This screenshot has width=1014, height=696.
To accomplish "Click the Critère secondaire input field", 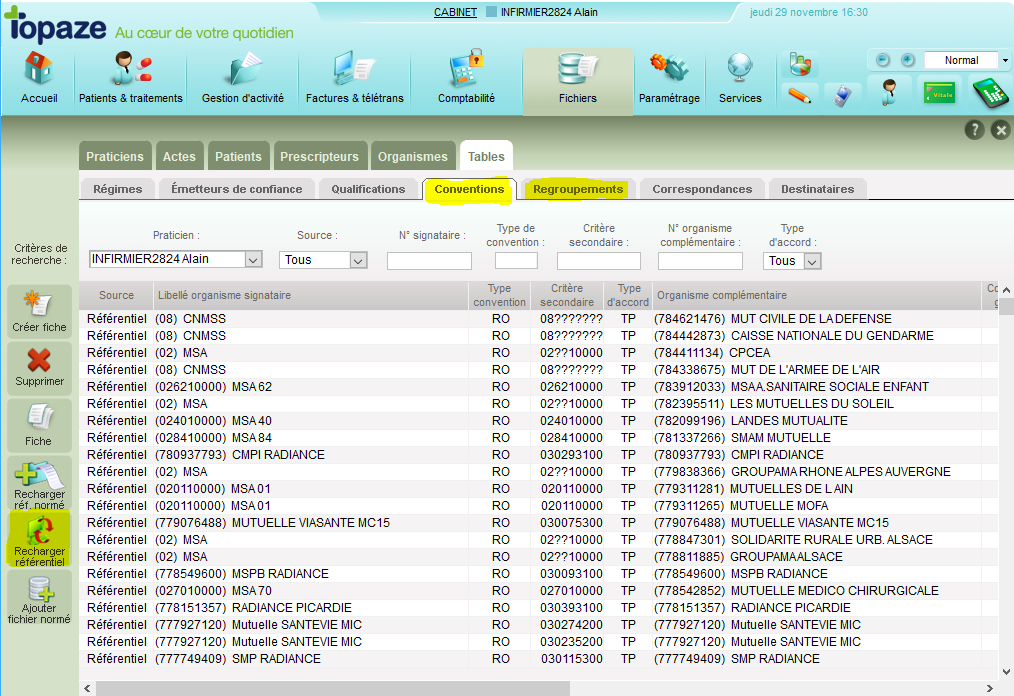I will point(599,261).
